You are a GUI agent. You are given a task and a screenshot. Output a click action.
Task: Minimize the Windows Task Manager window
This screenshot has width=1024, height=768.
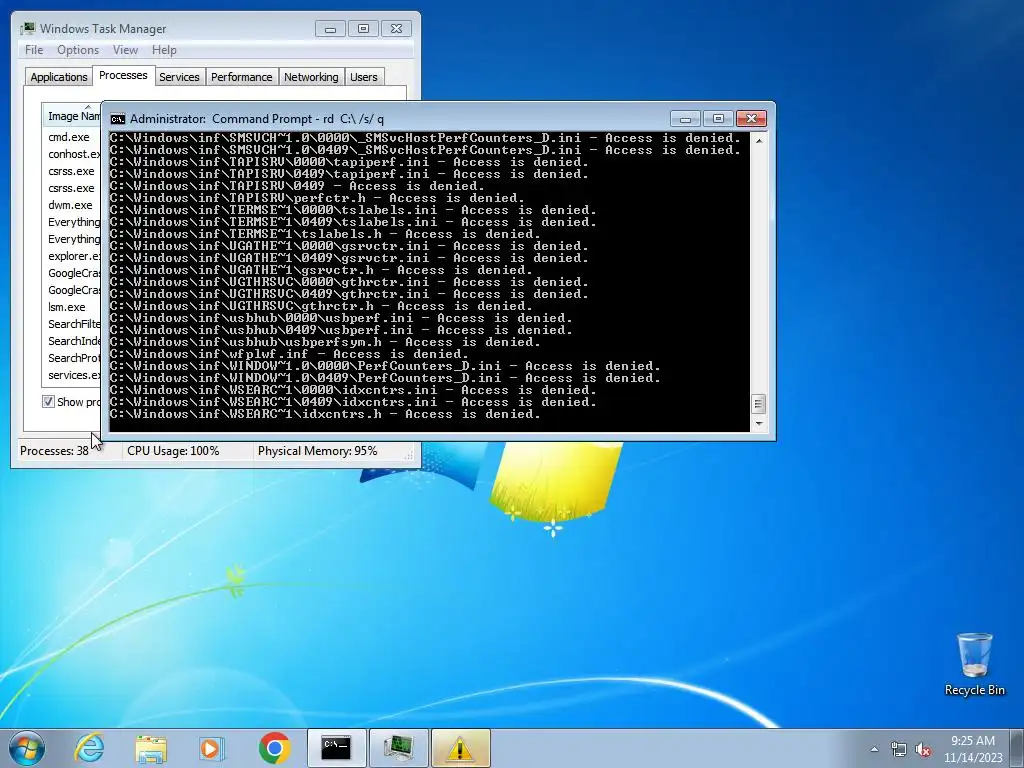coord(330,29)
